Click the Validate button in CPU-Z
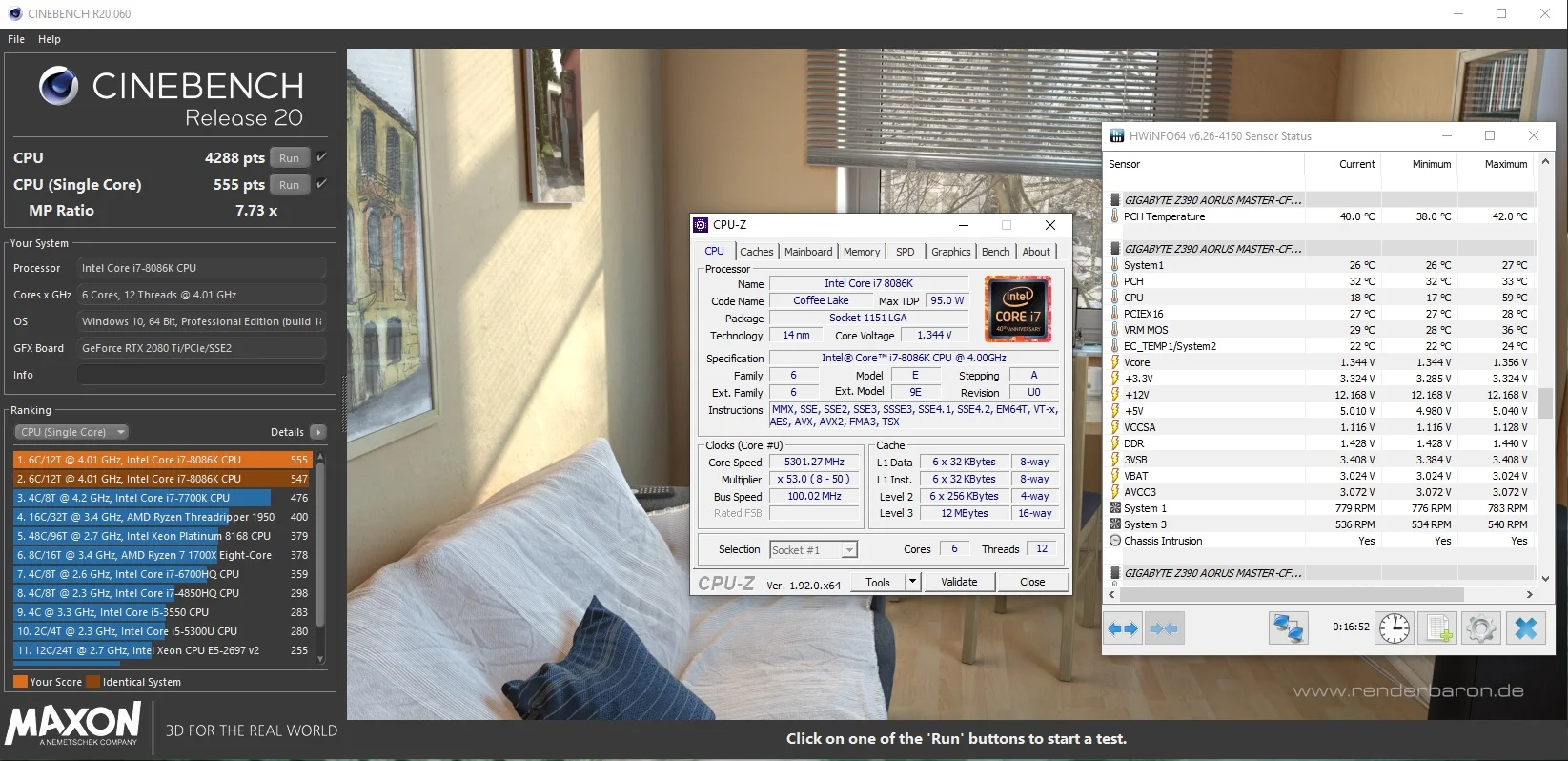1568x761 pixels. coord(959,582)
